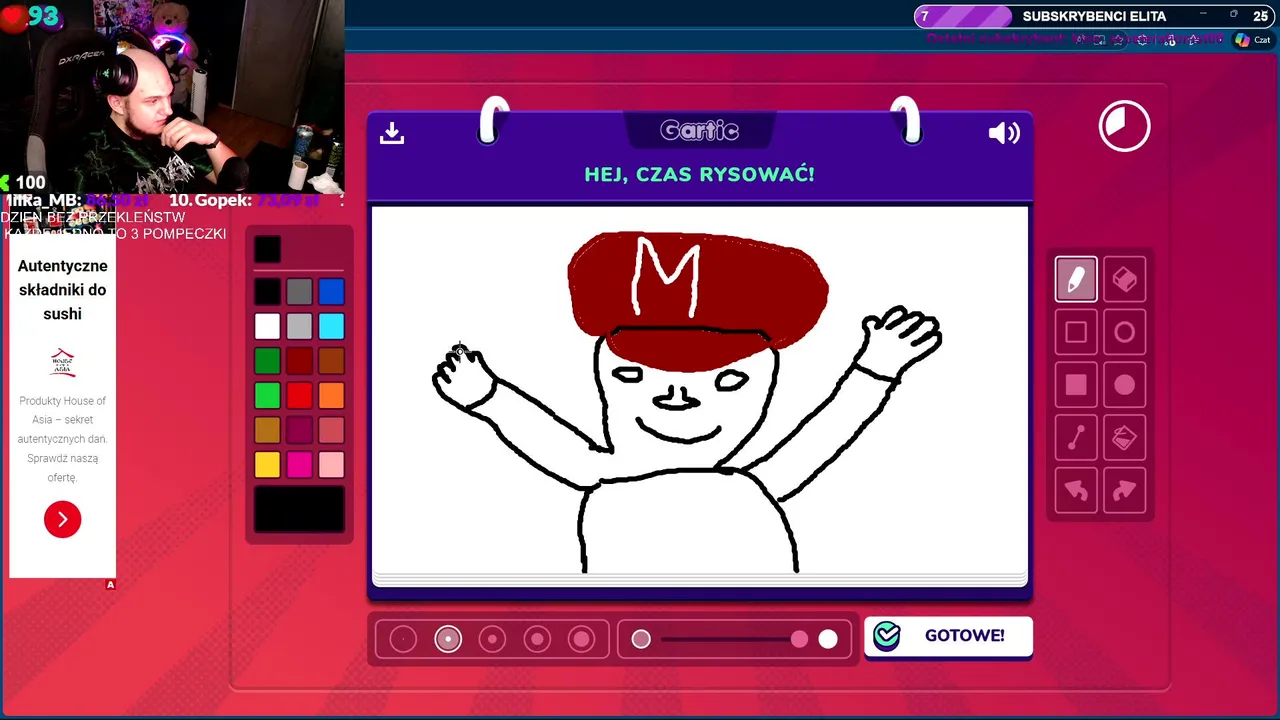Select the bright green color swatch
This screenshot has height=720, width=1280.
(x=267, y=395)
